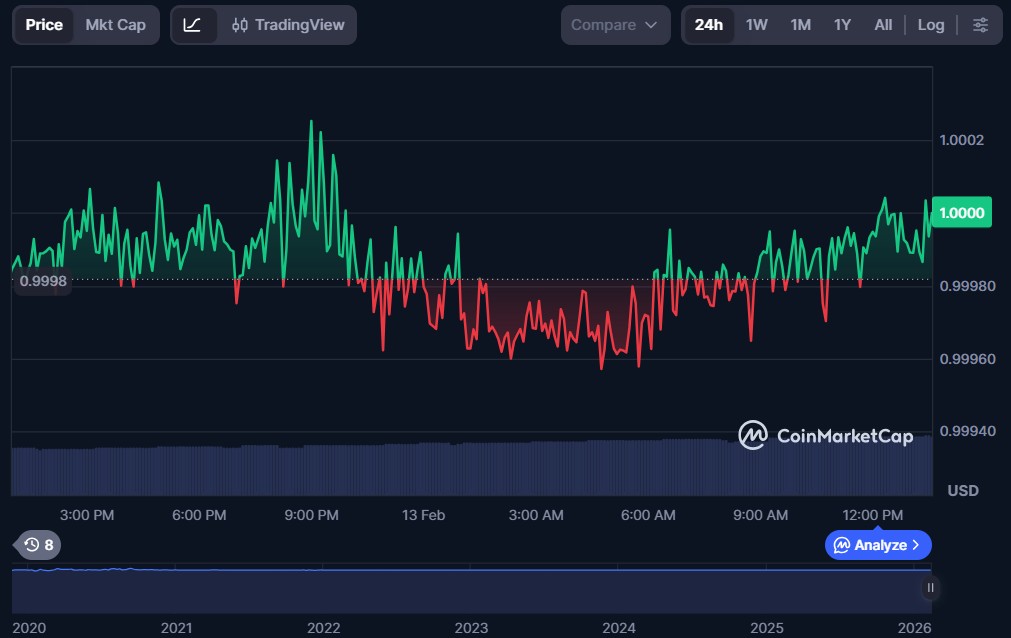Select the 24h time range
The width and height of the screenshot is (1011, 638).
pyautogui.click(x=709, y=25)
